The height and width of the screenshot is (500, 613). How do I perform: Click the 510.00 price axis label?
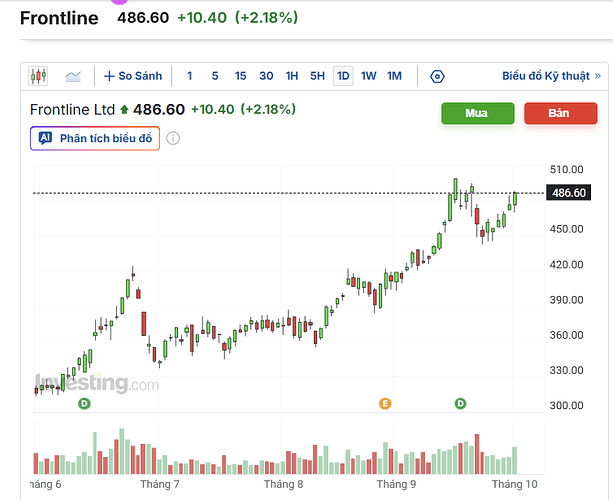point(566,170)
